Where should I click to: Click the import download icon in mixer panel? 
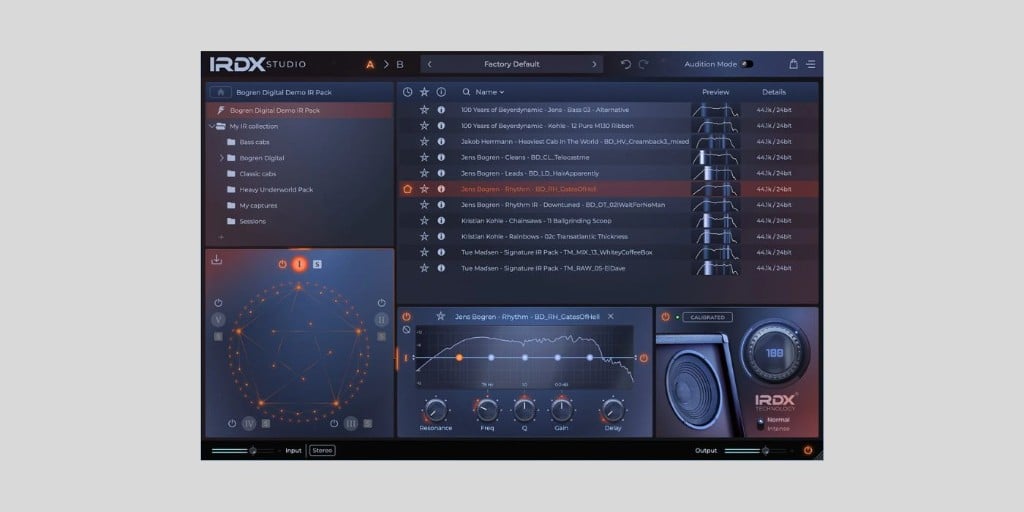coord(217,260)
